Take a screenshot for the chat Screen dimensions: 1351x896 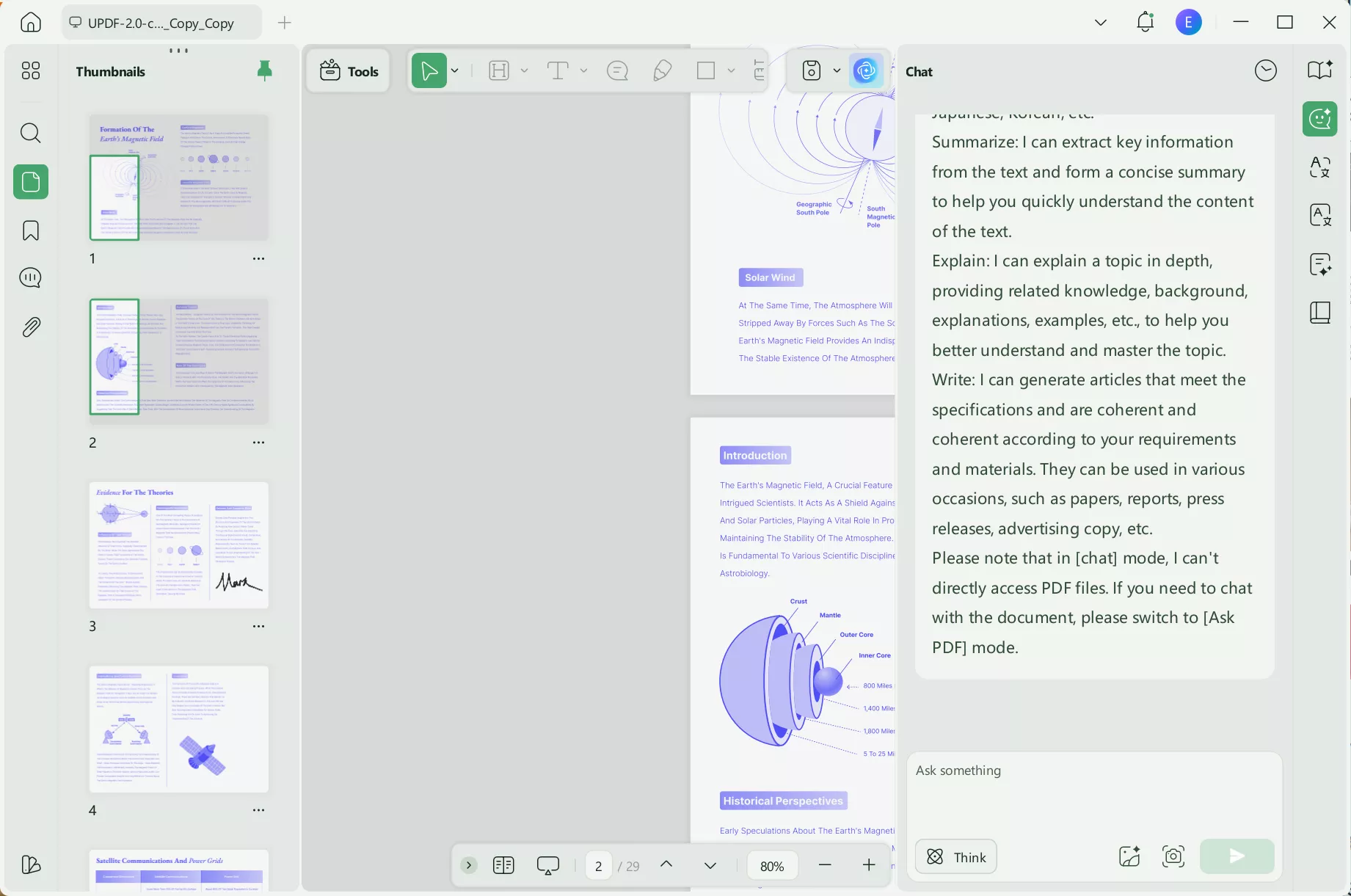pyautogui.click(x=1173, y=856)
